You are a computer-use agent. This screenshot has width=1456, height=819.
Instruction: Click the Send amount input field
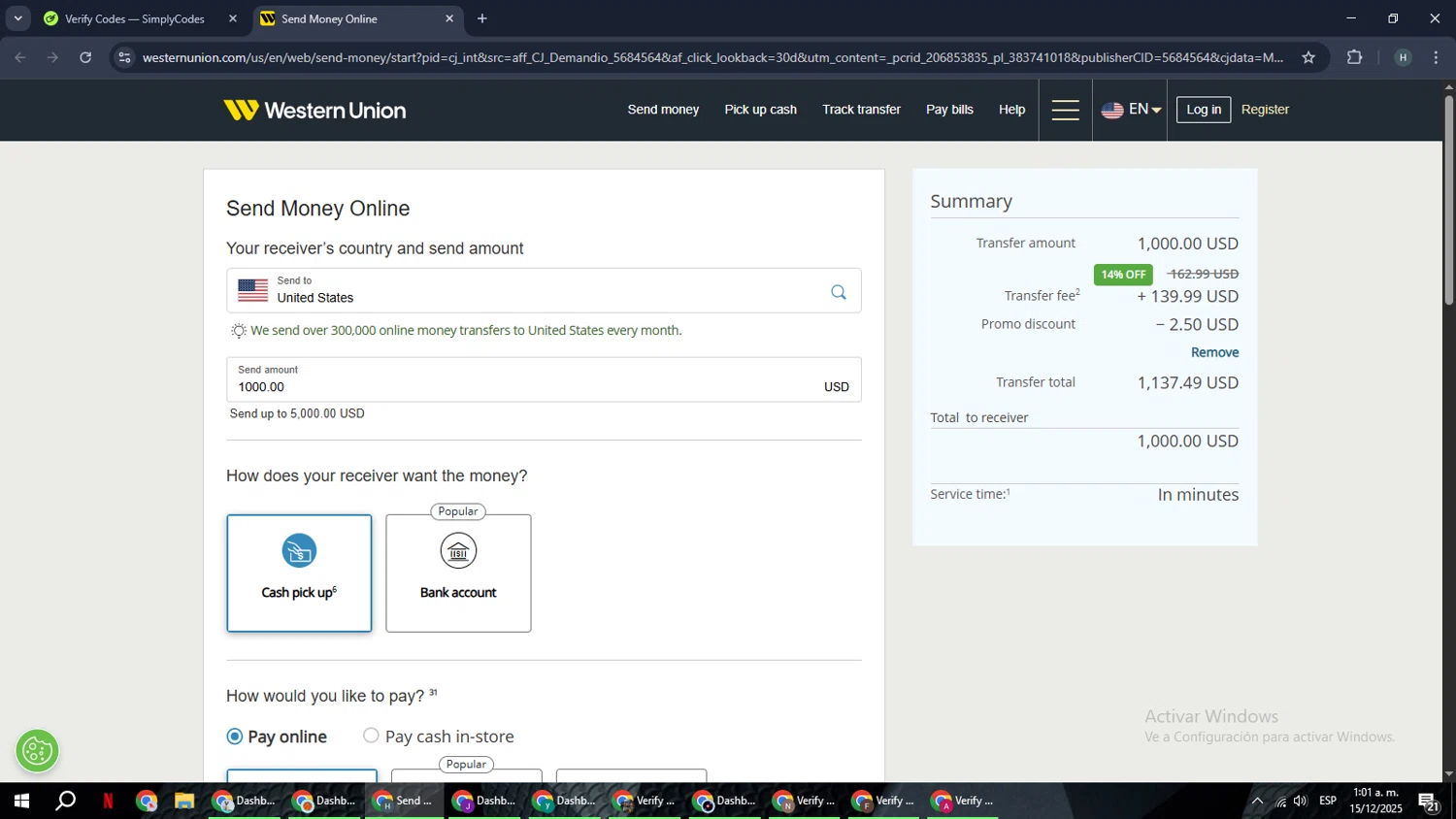544,379
